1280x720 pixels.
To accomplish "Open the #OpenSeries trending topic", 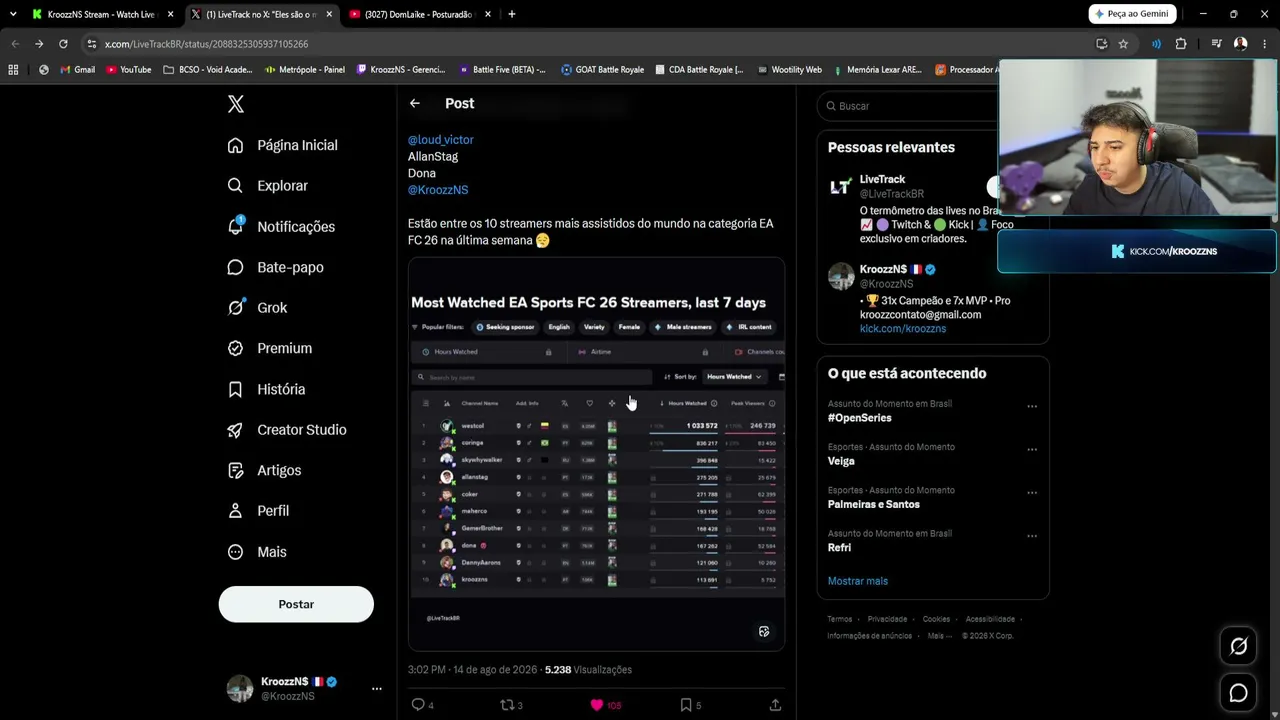I will pyautogui.click(x=859, y=418).
